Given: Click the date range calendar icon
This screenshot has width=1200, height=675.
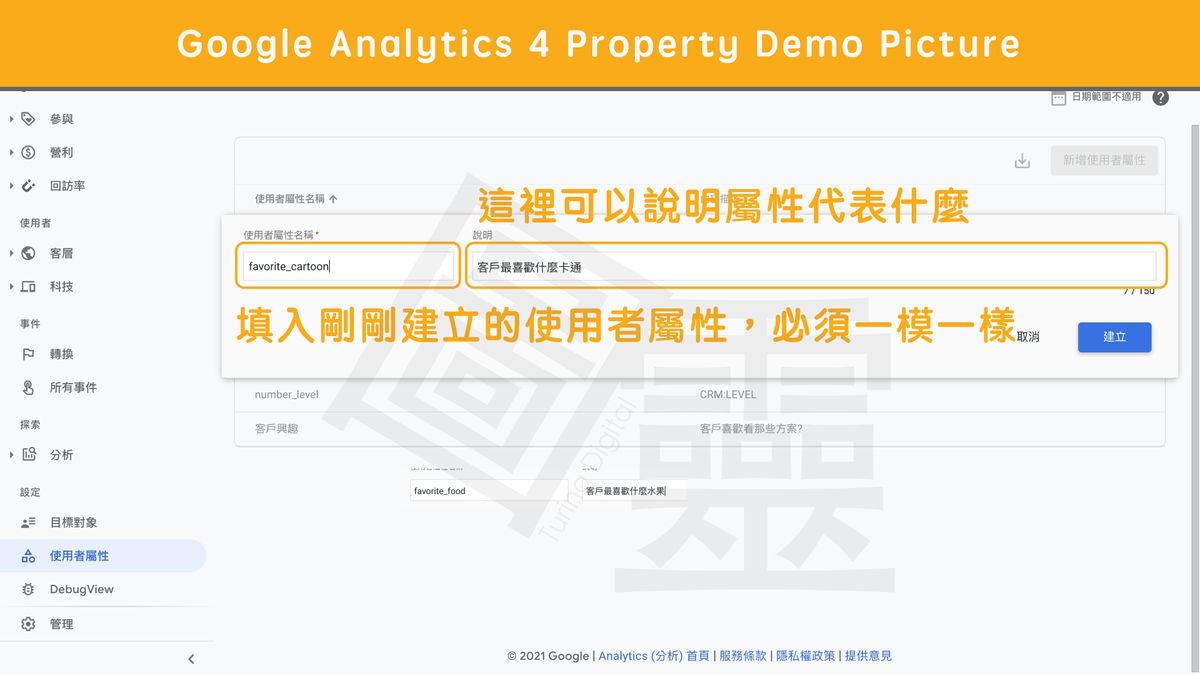Looking at the screenshot, I should coord(1058,97).
